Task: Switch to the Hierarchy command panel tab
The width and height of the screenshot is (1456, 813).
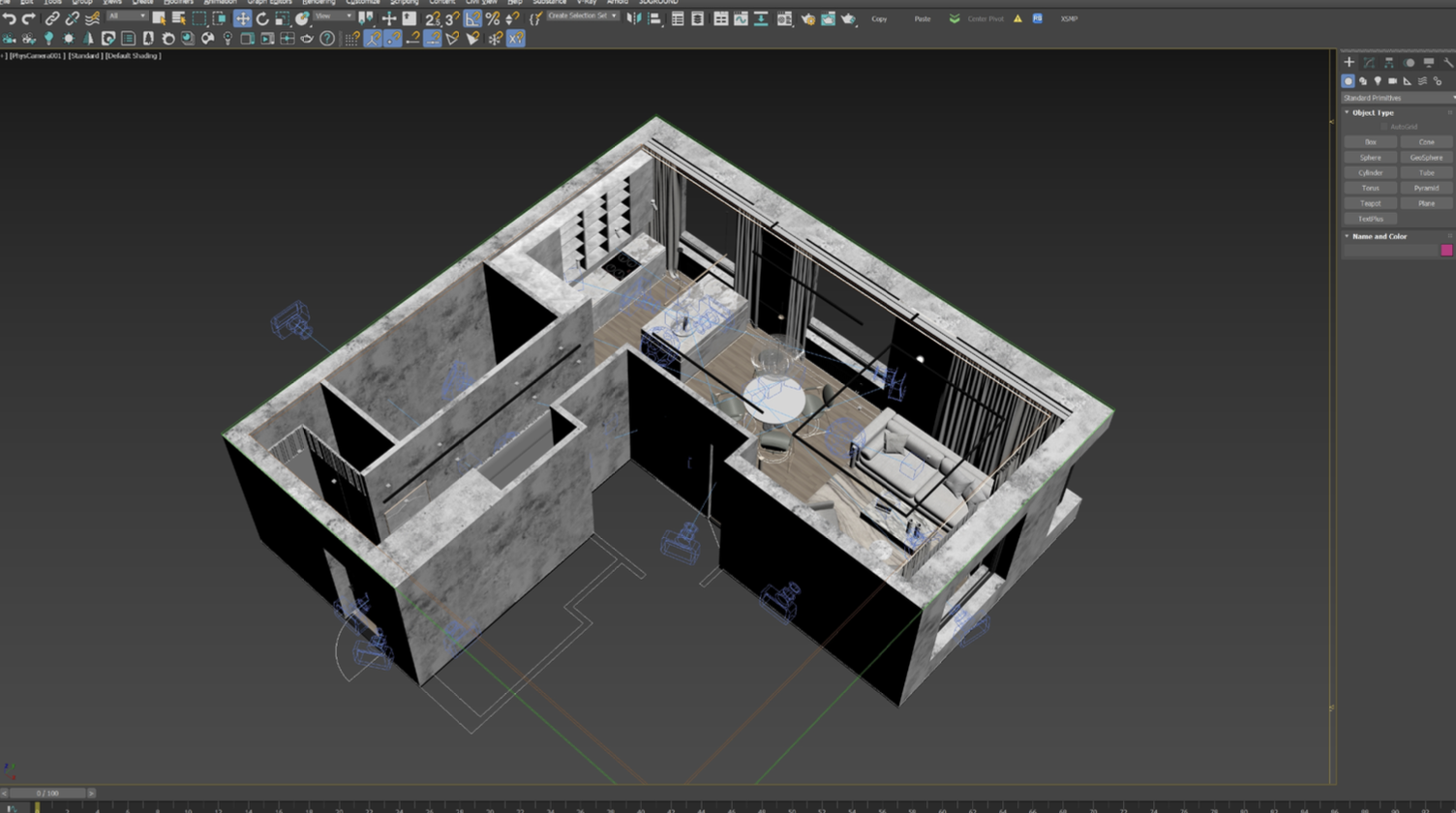Action: (1388, 62)
